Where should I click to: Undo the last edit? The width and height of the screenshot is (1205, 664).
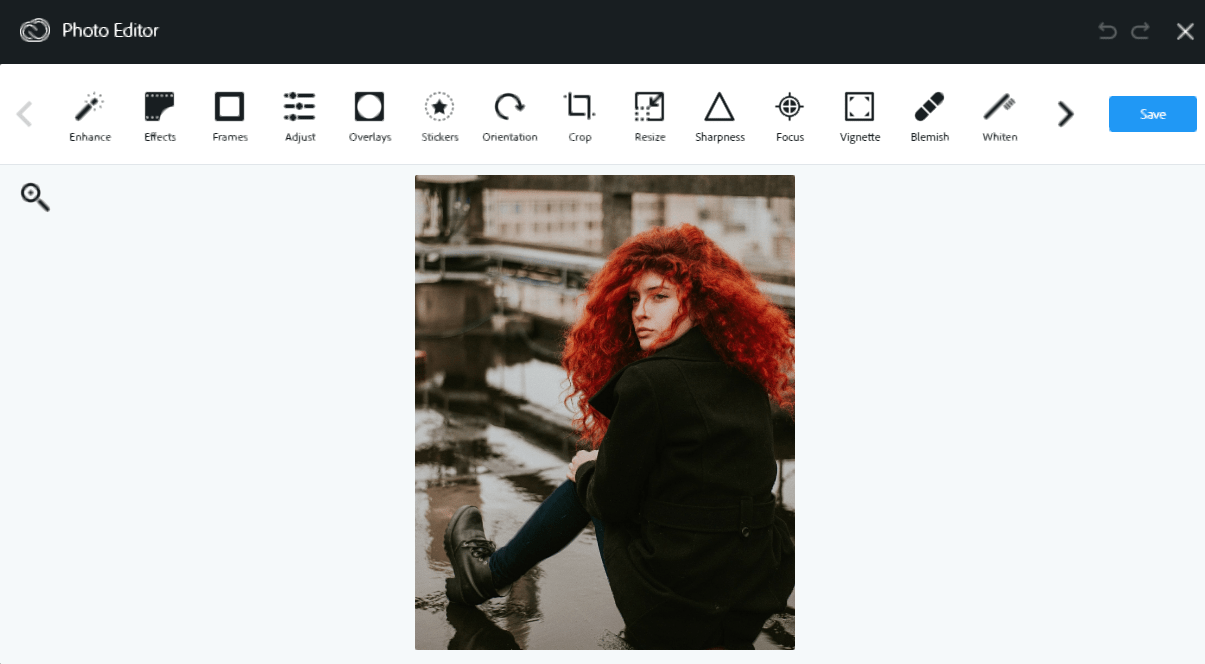point(1106,31)
